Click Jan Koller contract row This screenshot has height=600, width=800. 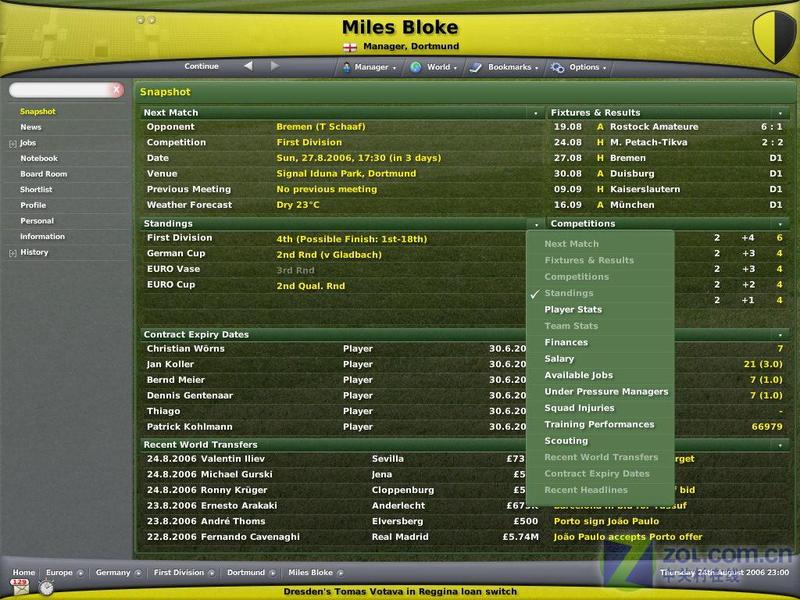point(334,364)
